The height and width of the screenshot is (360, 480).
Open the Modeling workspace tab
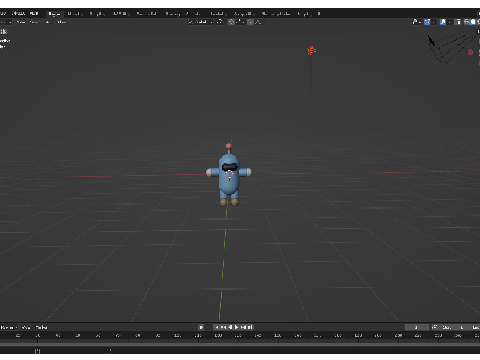pyautogui.click(x=75, y=14)
